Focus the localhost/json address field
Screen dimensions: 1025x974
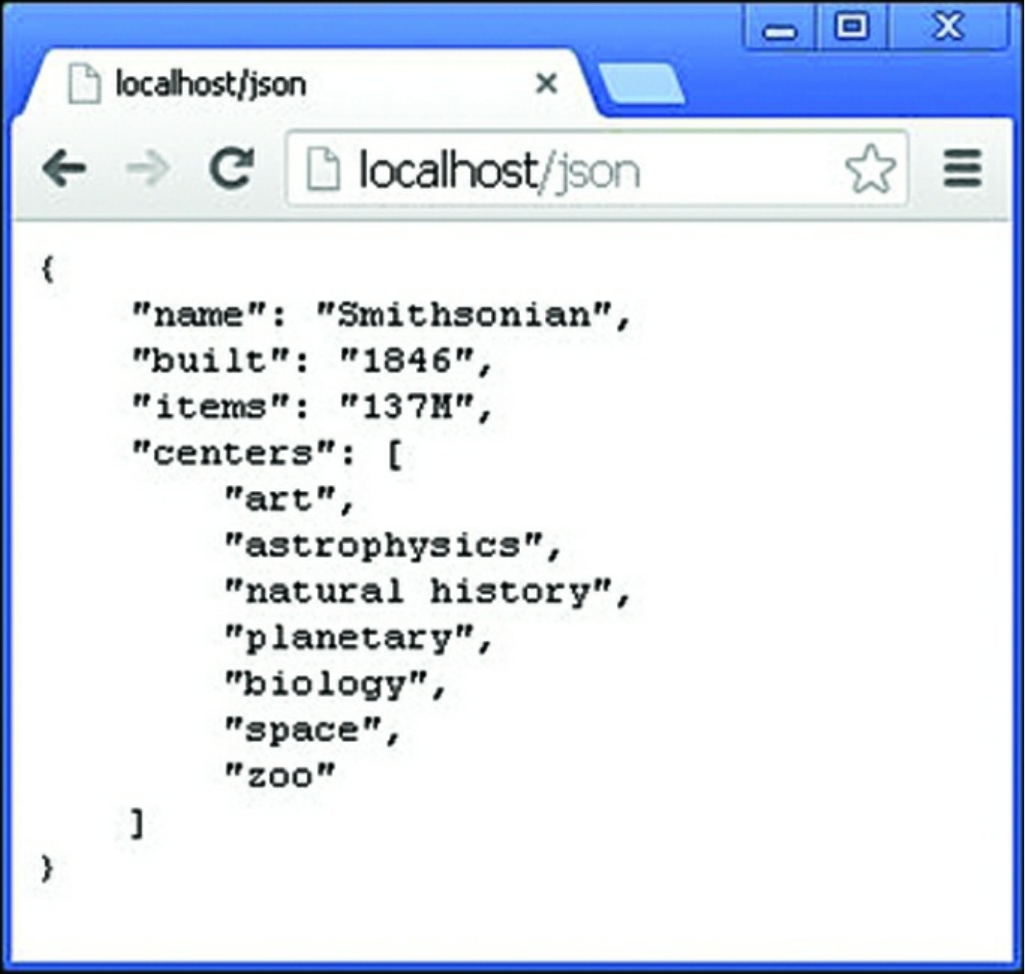click(596, 169)
